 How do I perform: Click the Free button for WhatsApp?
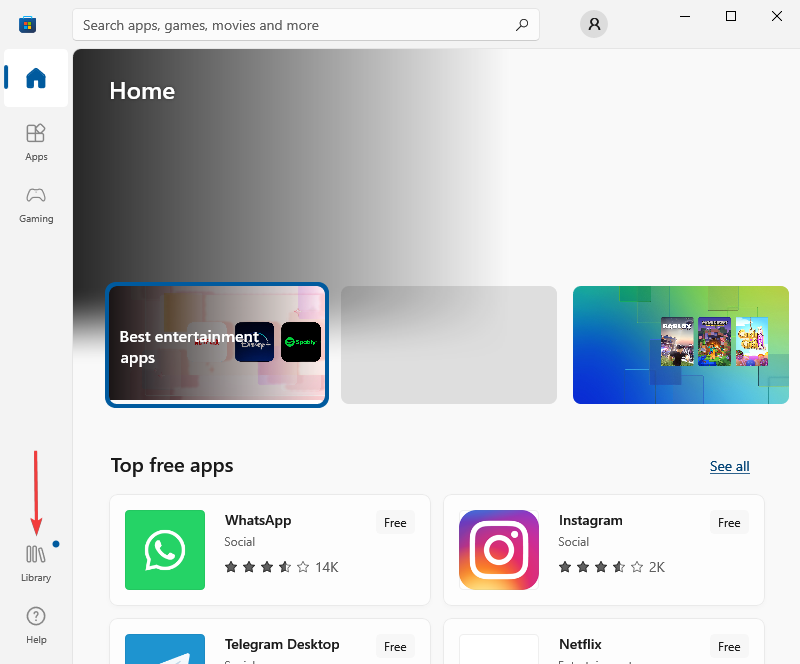(x=395, y=523)
